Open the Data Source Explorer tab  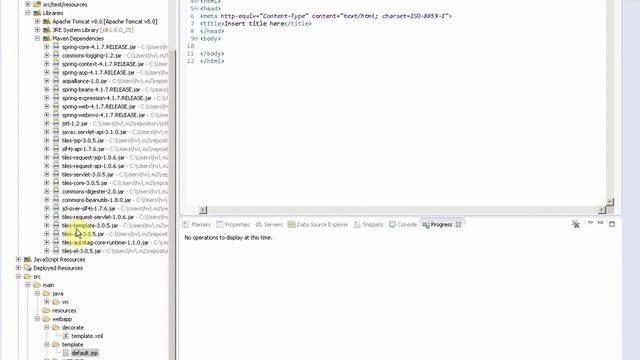coord(318,224)
